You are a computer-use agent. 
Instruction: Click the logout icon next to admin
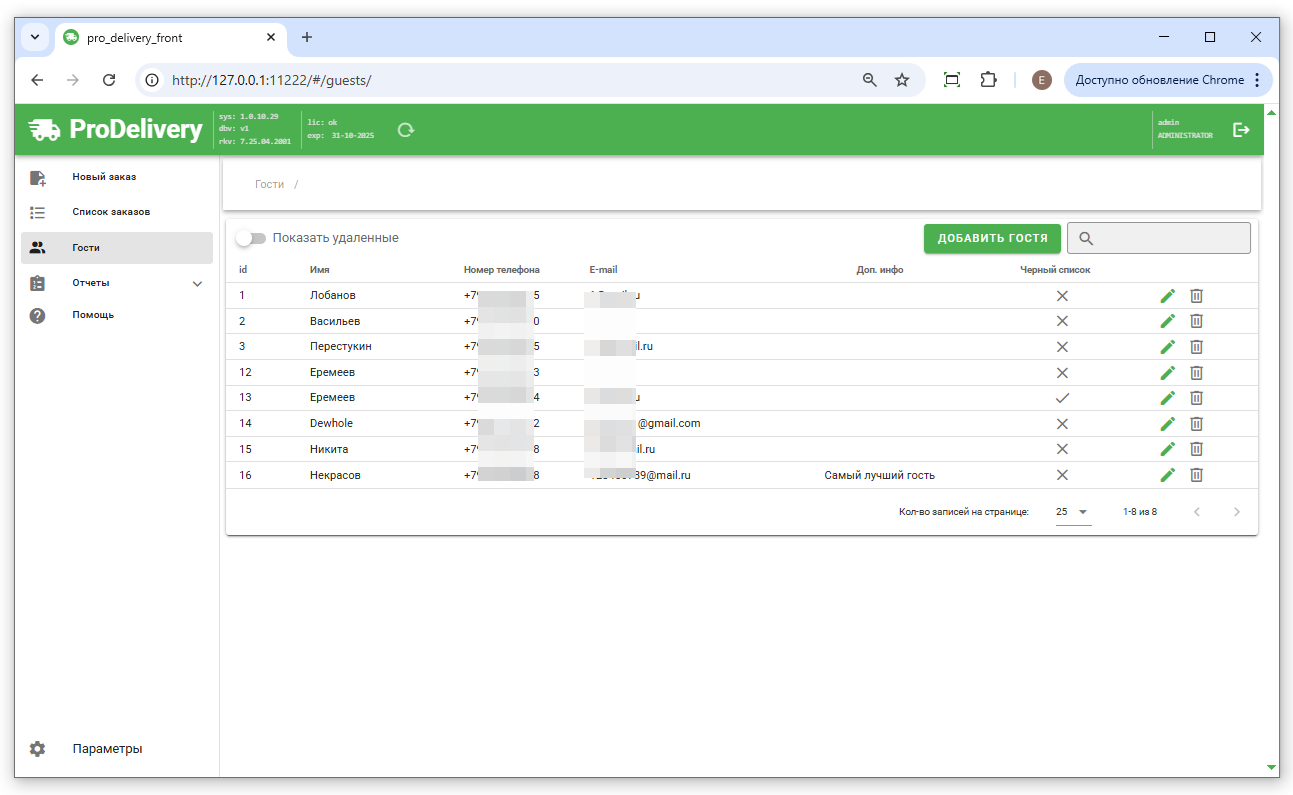[x=1241, y=130]
